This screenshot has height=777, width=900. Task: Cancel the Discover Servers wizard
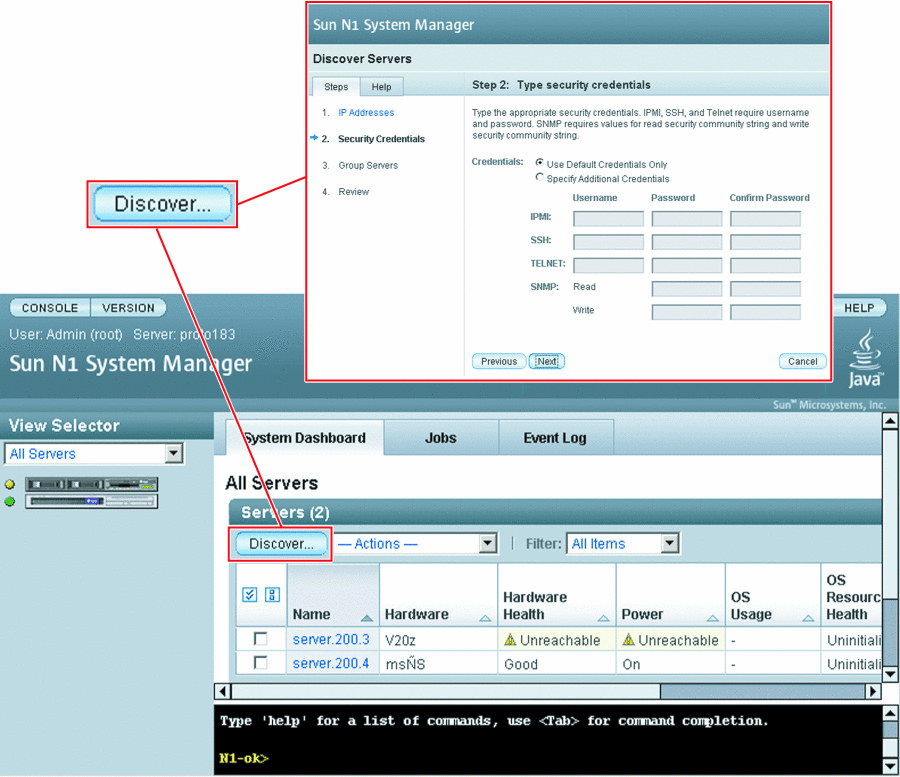802,362
